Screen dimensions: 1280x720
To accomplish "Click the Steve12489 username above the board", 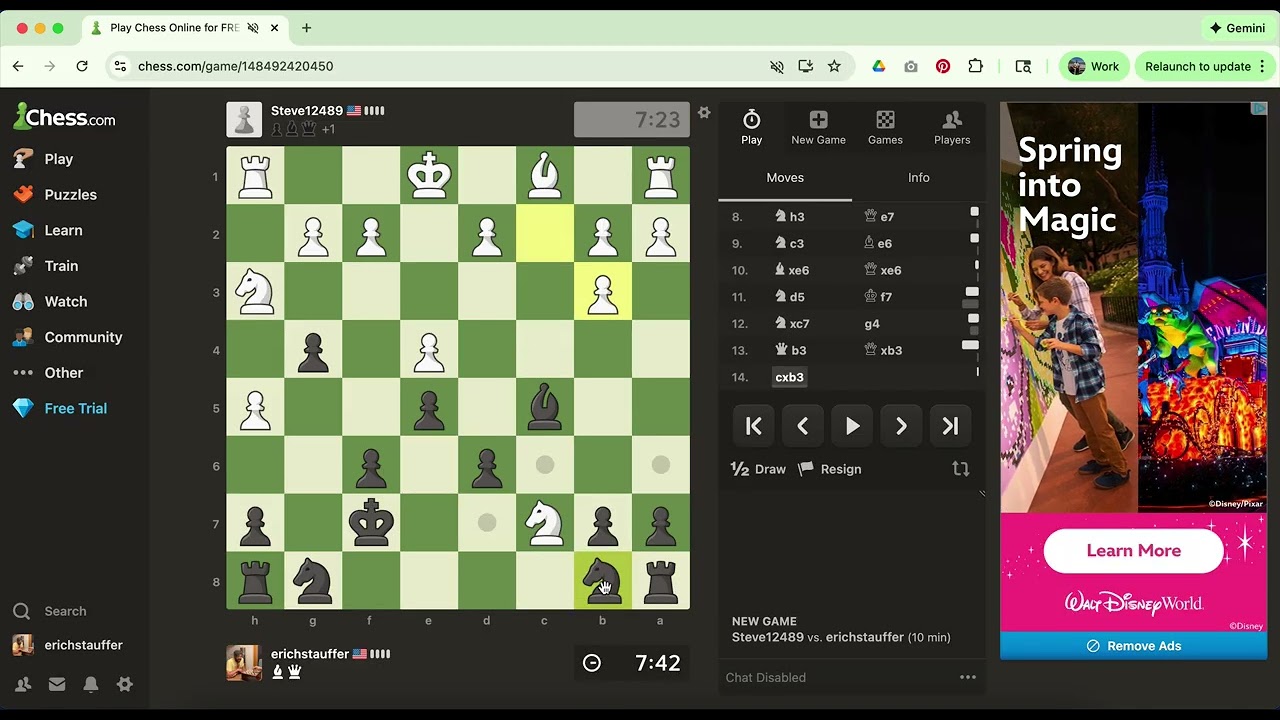I will [x=307, y=111].
